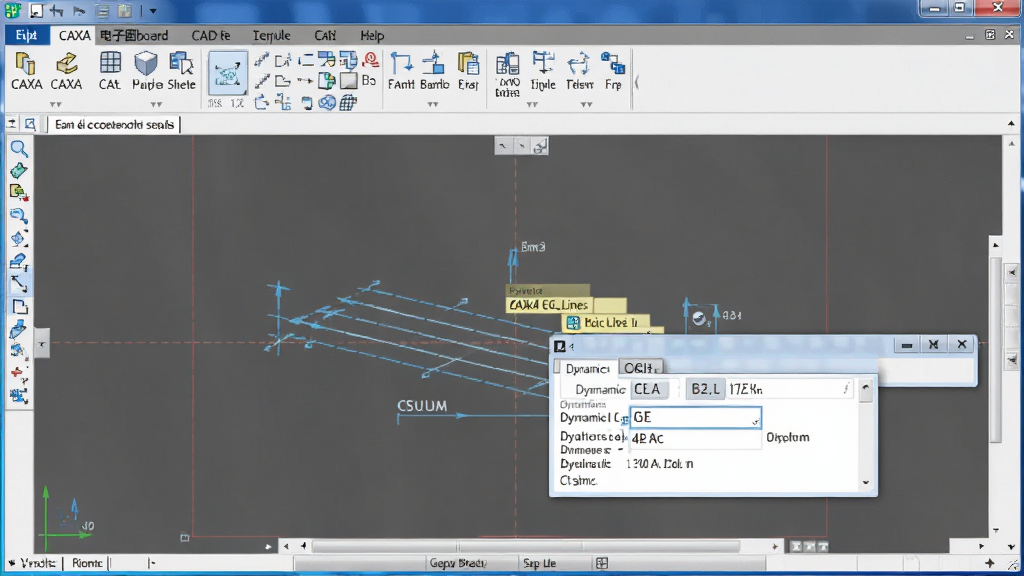This screenshot has width=1024, height=576.
Task: Open the GE combo box dropdown
Action: click(755, 422)
